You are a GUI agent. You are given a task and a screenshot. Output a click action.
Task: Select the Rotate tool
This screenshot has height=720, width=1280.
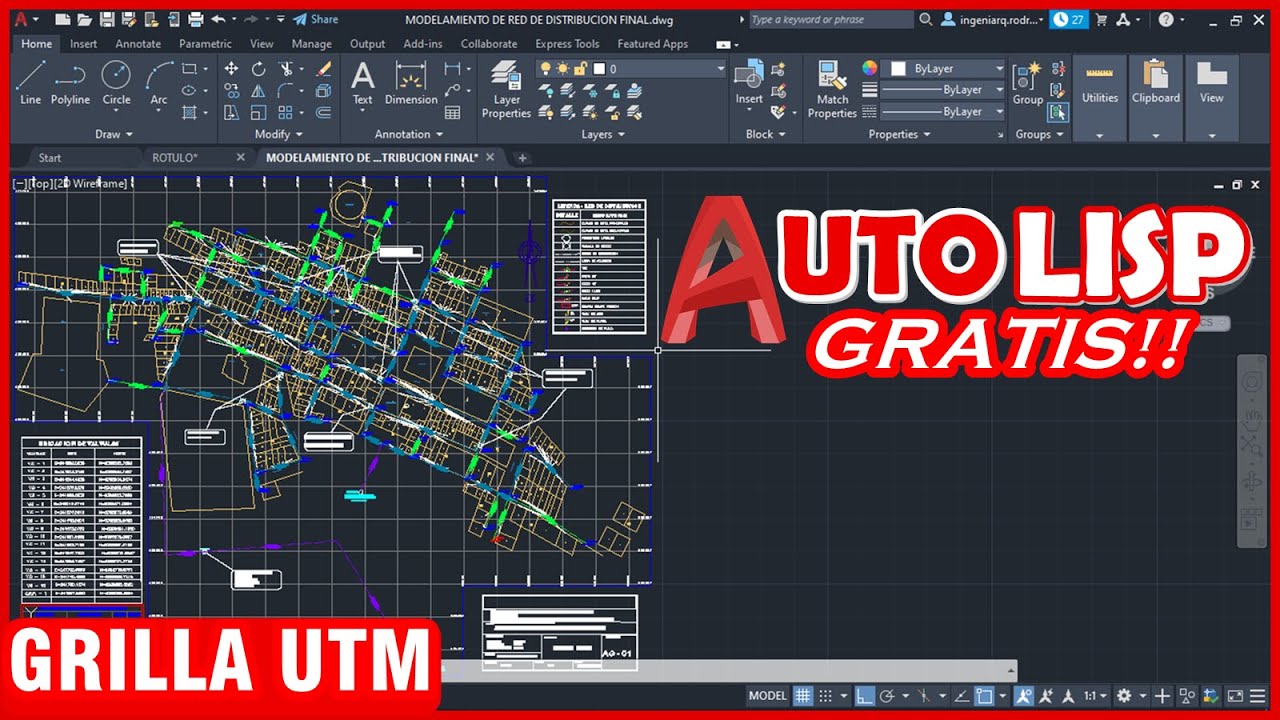258,69
